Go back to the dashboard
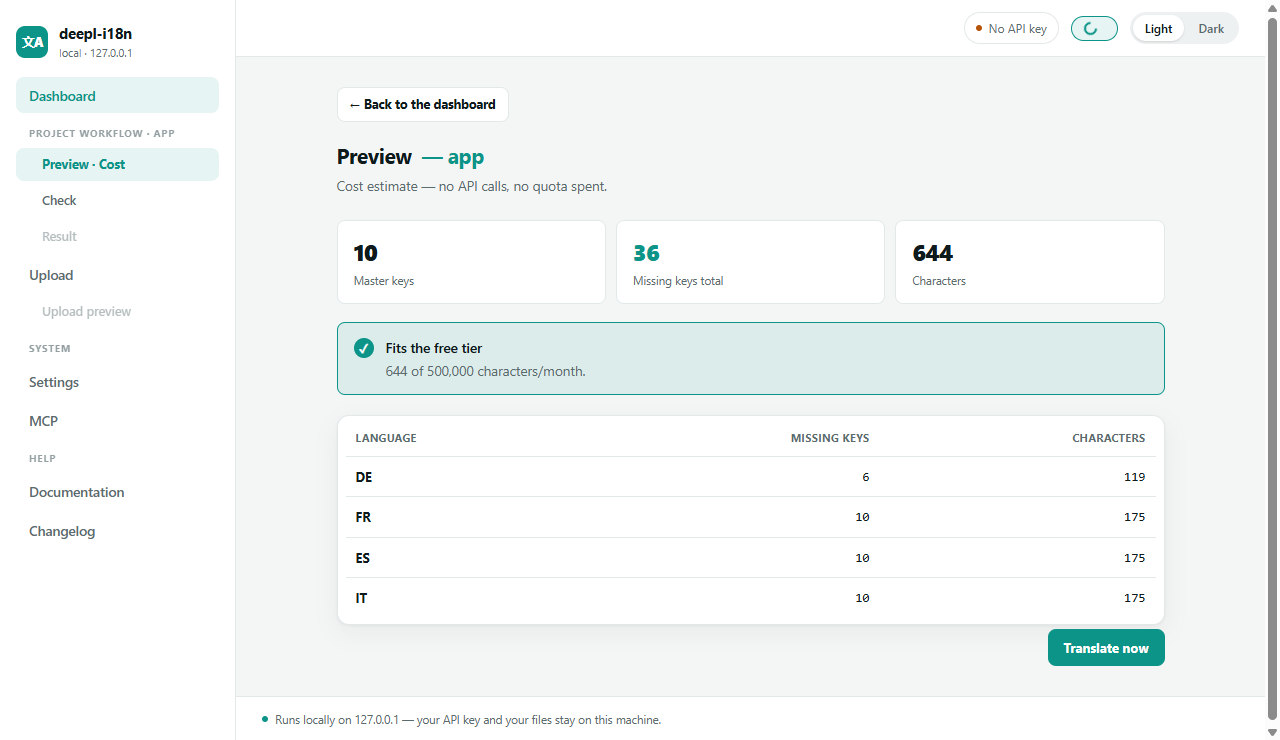Image resolution: width=1280 pixels, height=740 pixels. click(x=423, y=105)
